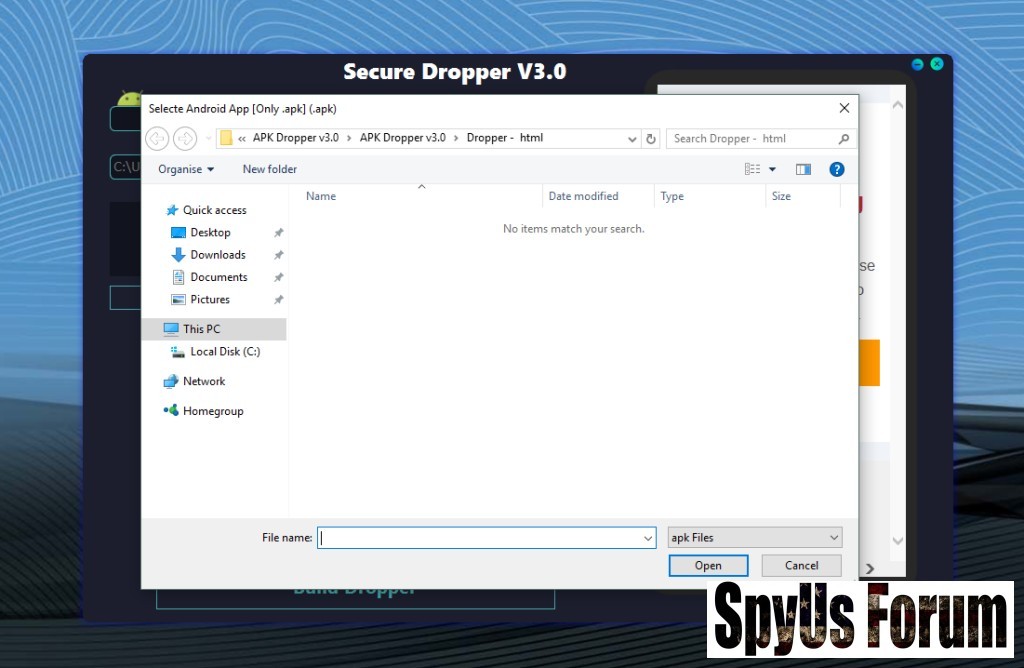Image resolution: width=1024 pixels, height=668 pixels.
Task: Expand the Organise dropdown menu
Action: [x=186, y=169]
